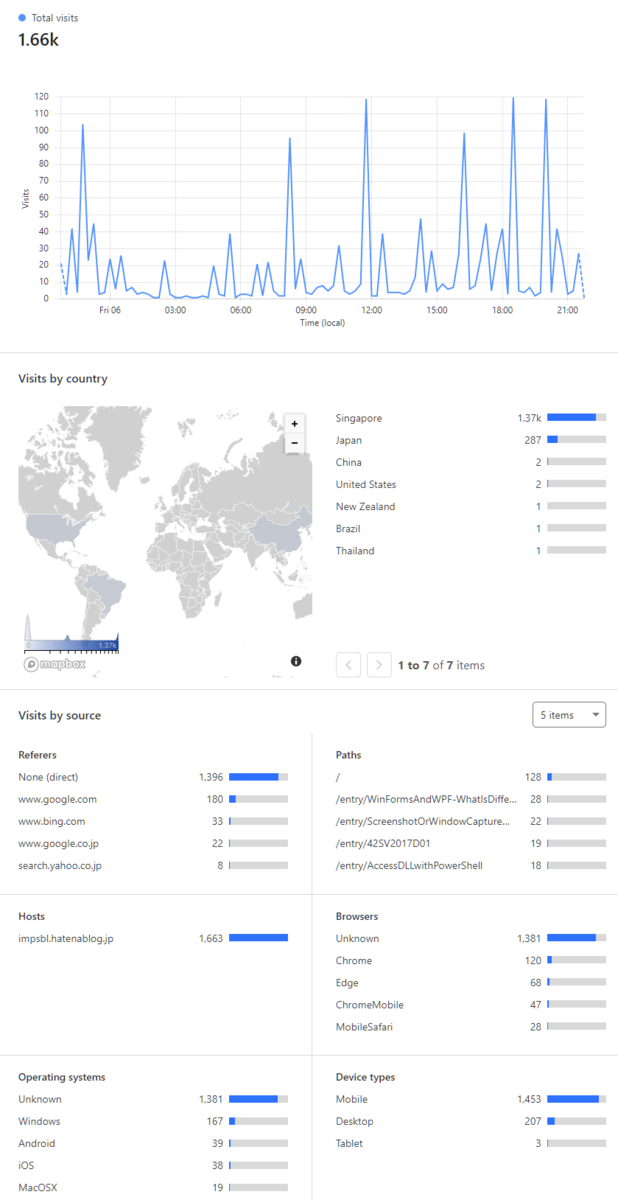Click the Total visits blue legend dot
Image resolution: width=618 pixels, height=1200 pixels.
click(x=22, y=18)
